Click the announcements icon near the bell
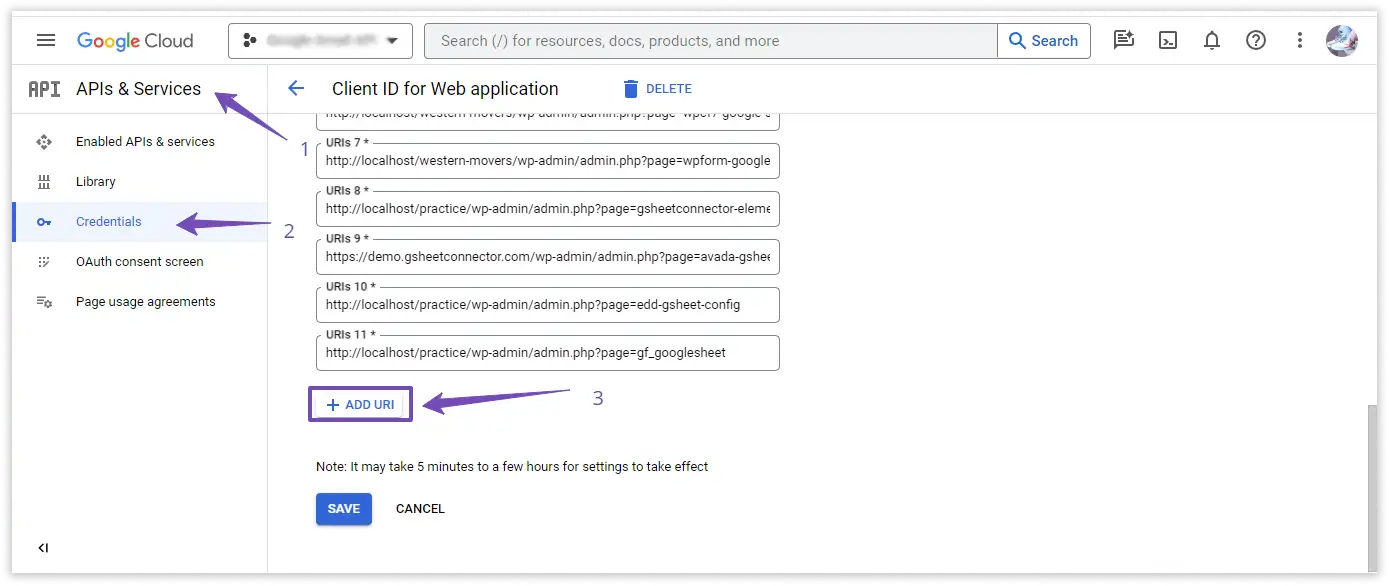 (1123, 40)
